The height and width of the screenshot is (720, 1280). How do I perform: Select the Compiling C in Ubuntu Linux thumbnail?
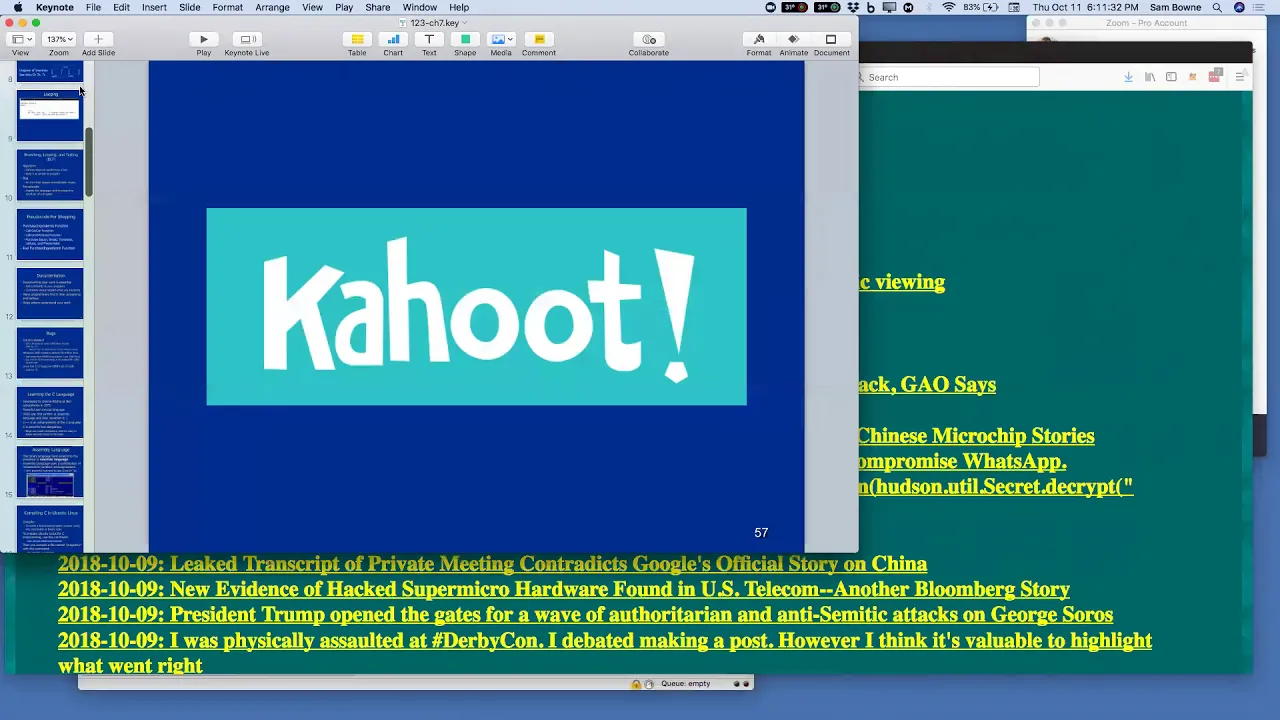[50, 529]
